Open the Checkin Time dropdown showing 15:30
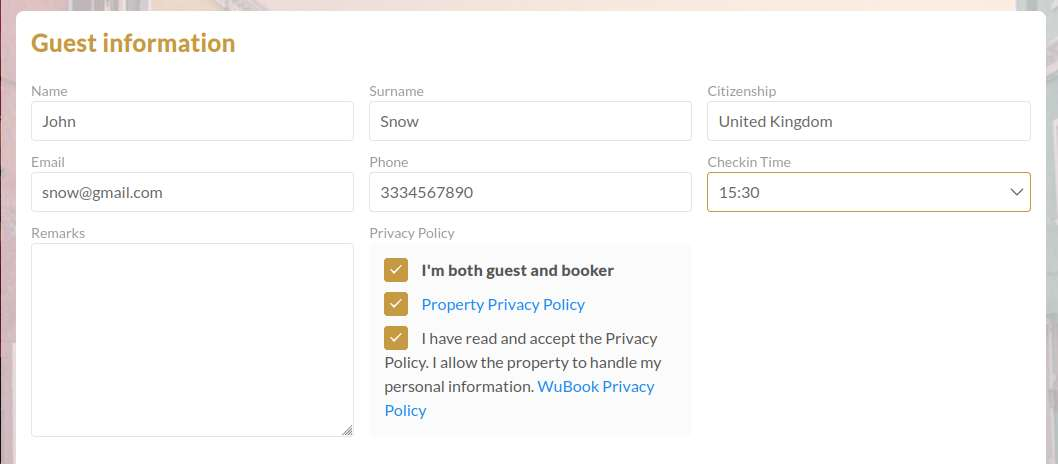The height and width of the screenshot is (464, 1058). [868, 192]
